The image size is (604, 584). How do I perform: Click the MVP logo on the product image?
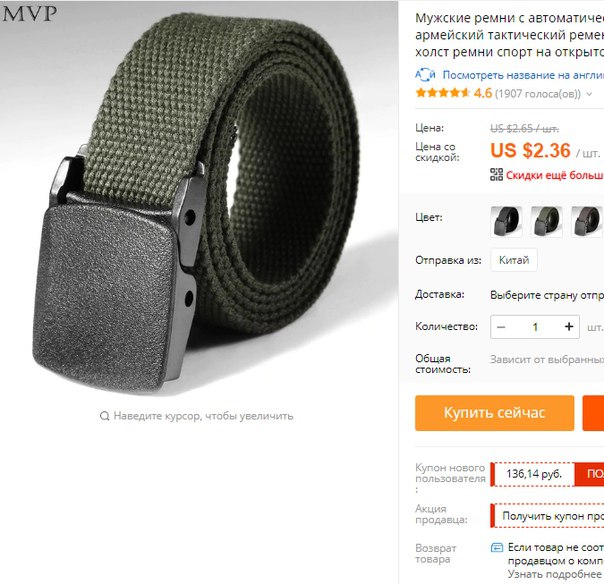click(x=30, y=13)
